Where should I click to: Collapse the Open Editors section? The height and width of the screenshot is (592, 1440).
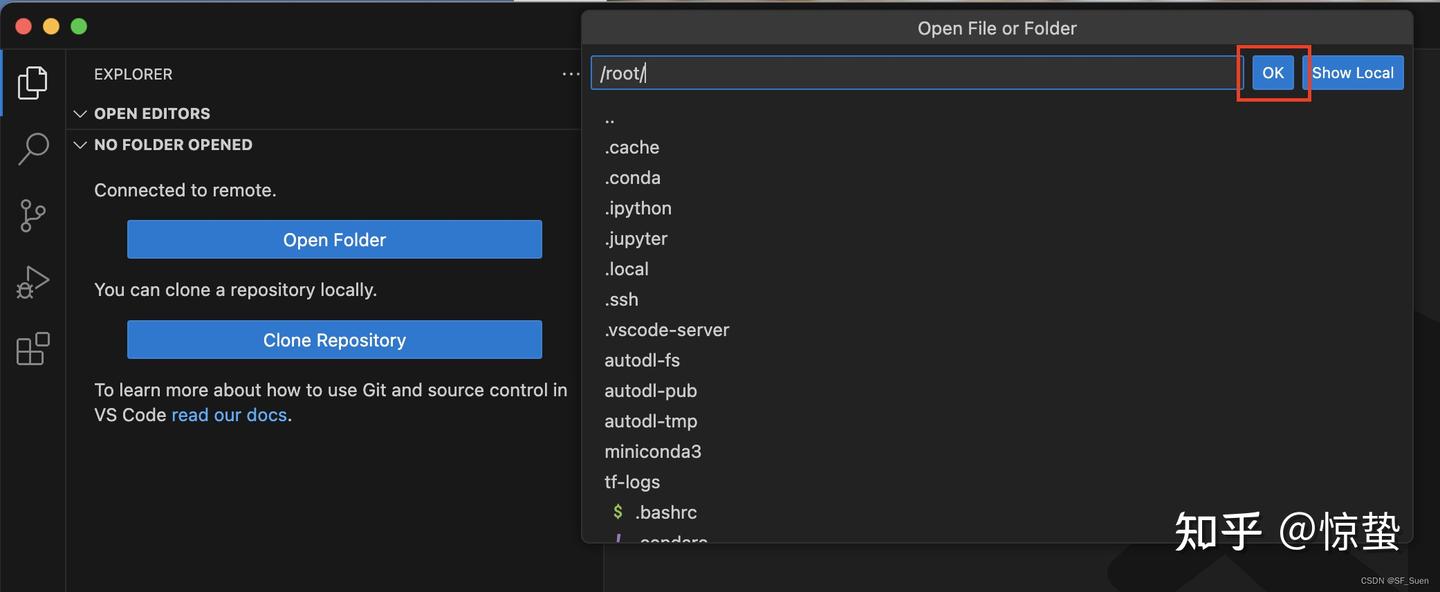[81, 114]
